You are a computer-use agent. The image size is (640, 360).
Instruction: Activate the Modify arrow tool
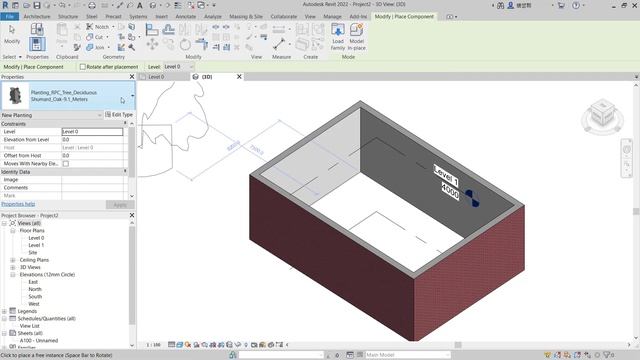[12, 34]
